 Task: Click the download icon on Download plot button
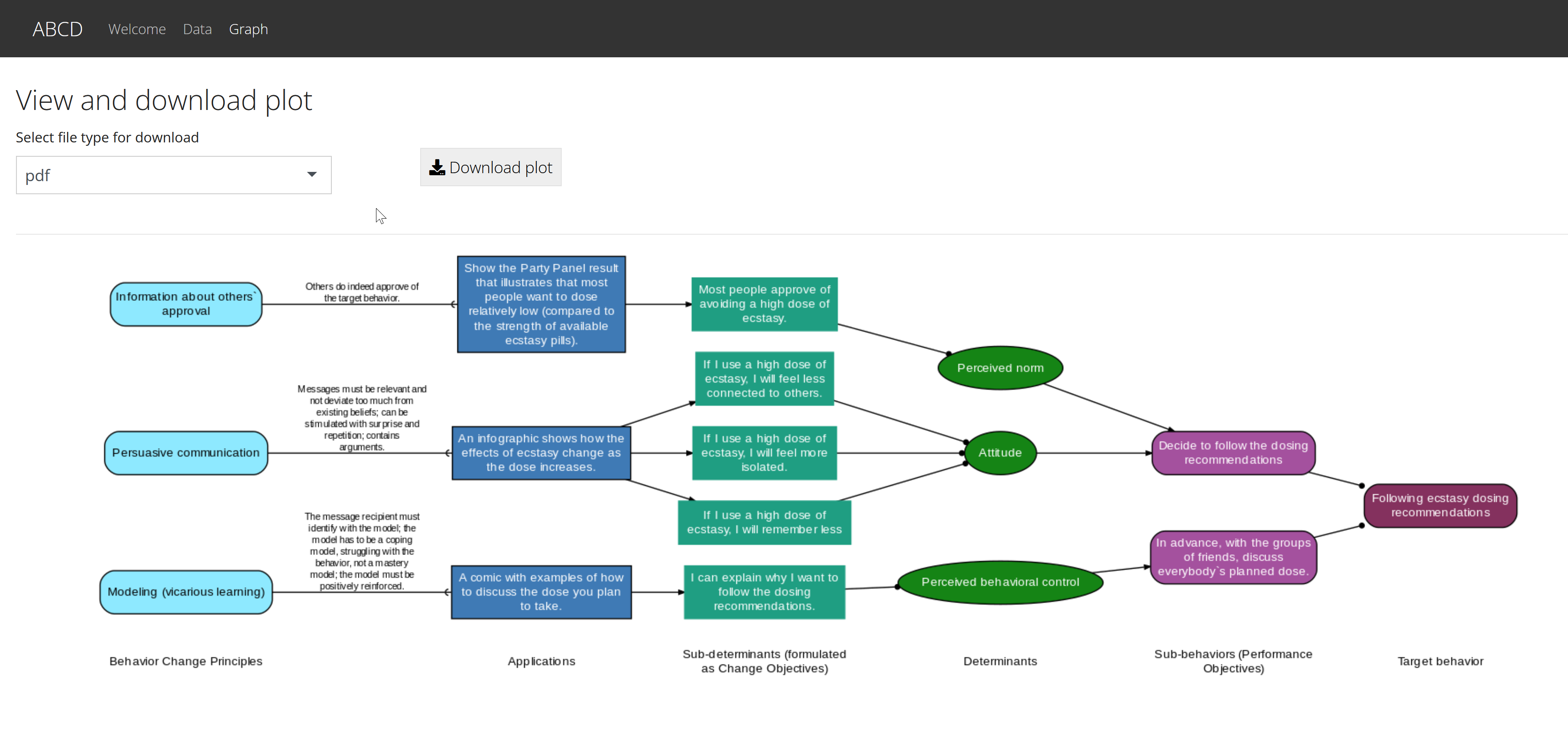coord(437,167)
